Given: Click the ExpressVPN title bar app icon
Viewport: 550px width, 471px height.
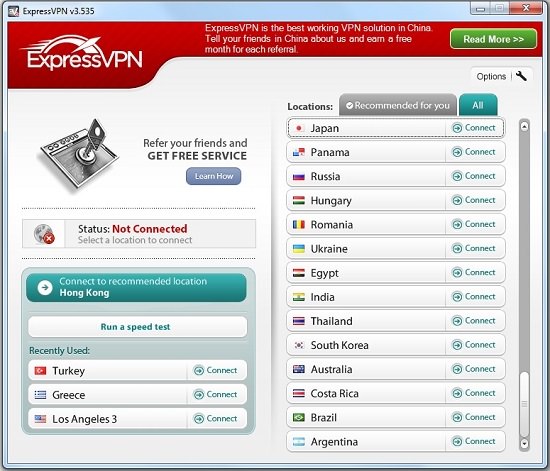Looking at the screenshot, I should pyautogui.click(x=13, y=11).
